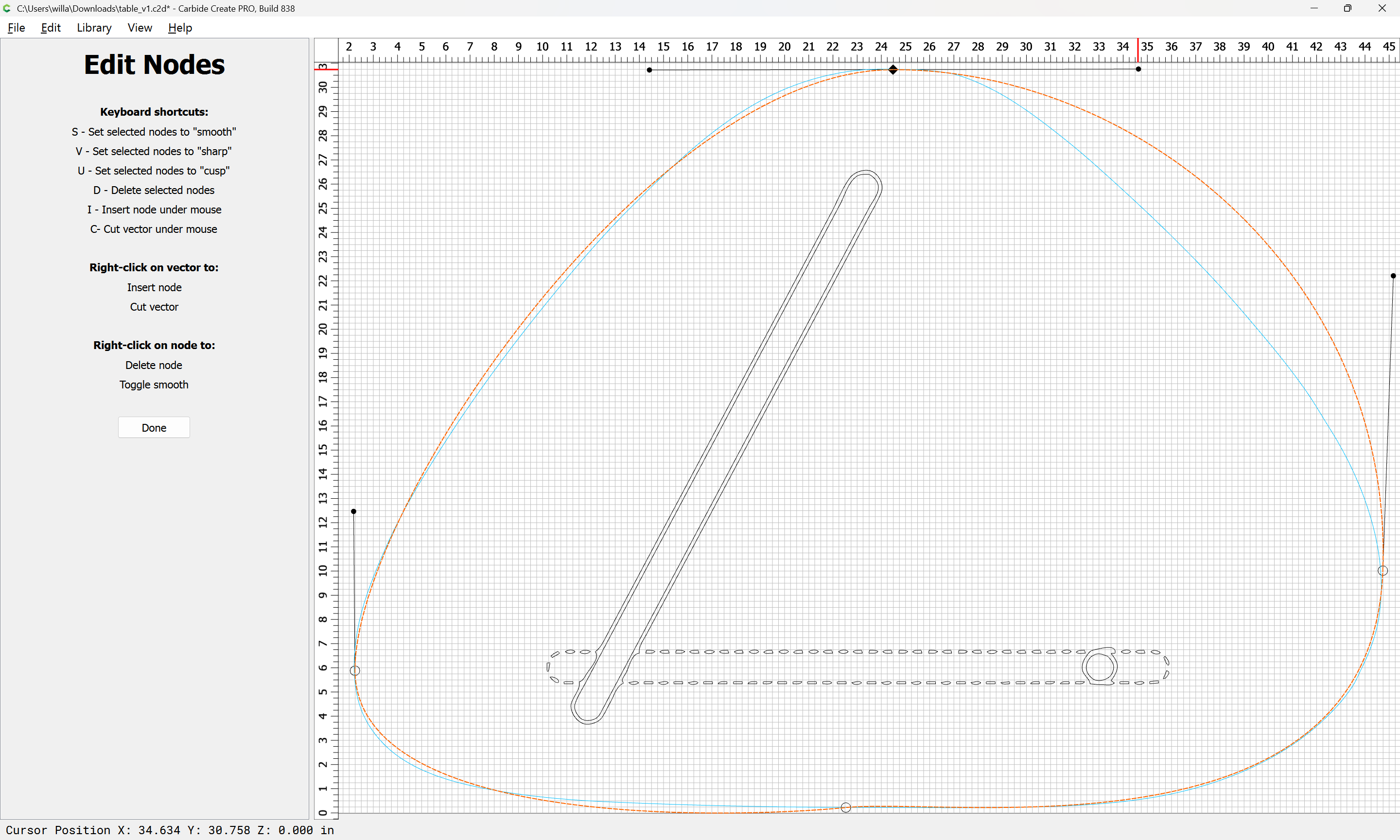Restore down the application window
The width and height of the screenshot is (1400, 840).
tap(1347, 8)
